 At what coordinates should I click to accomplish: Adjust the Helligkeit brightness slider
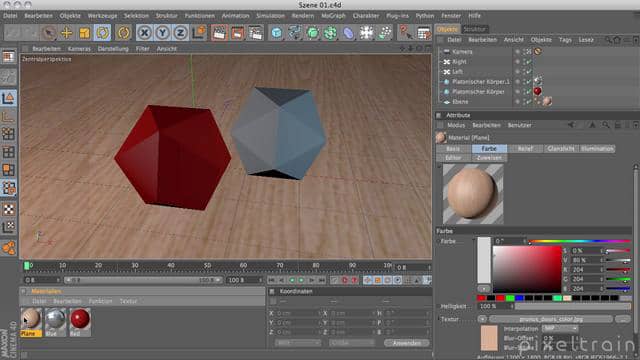click(x=573, y=306)
